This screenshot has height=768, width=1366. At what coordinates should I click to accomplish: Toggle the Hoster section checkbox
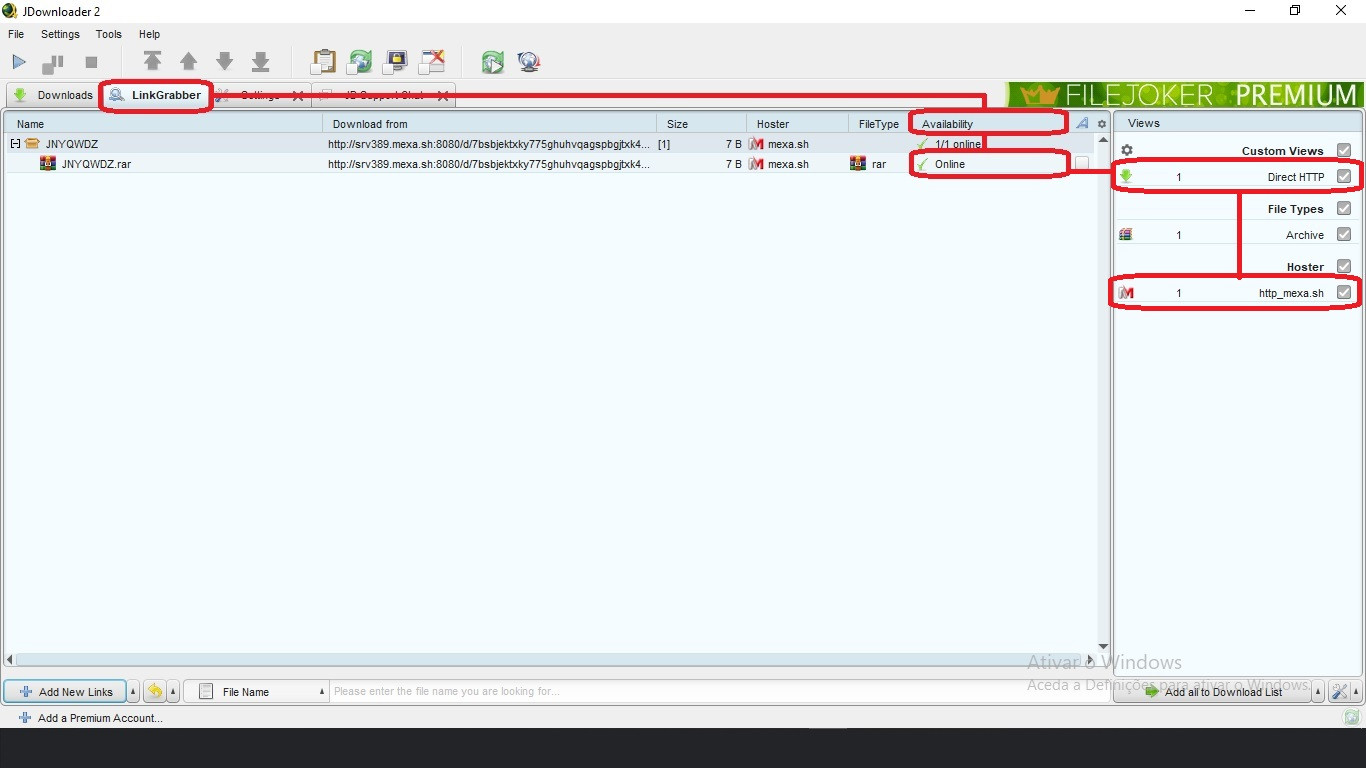(x=1344, y=266)
